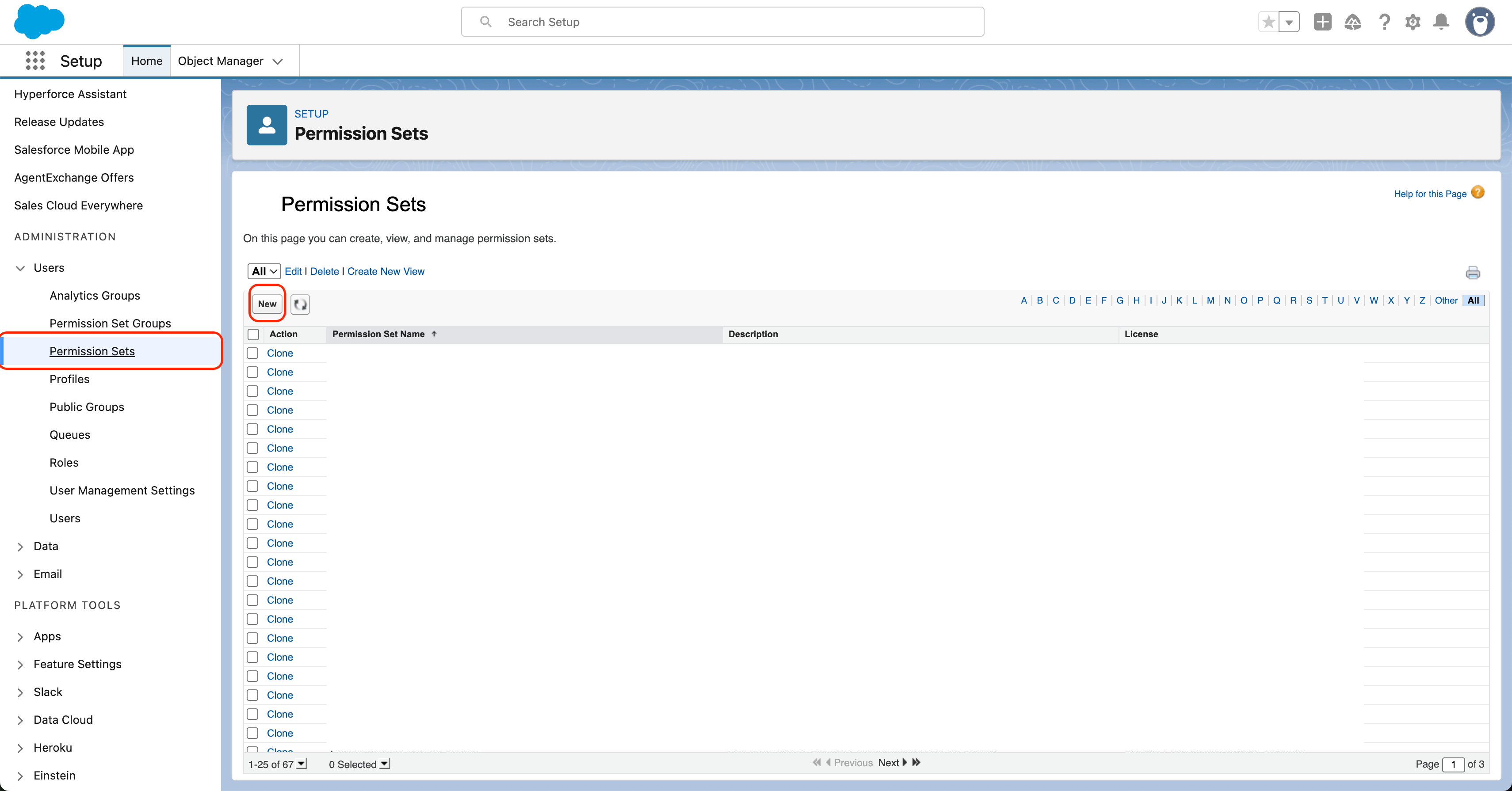
Task: Open Profiles in sidebar
Action: [x=69, y=379]
